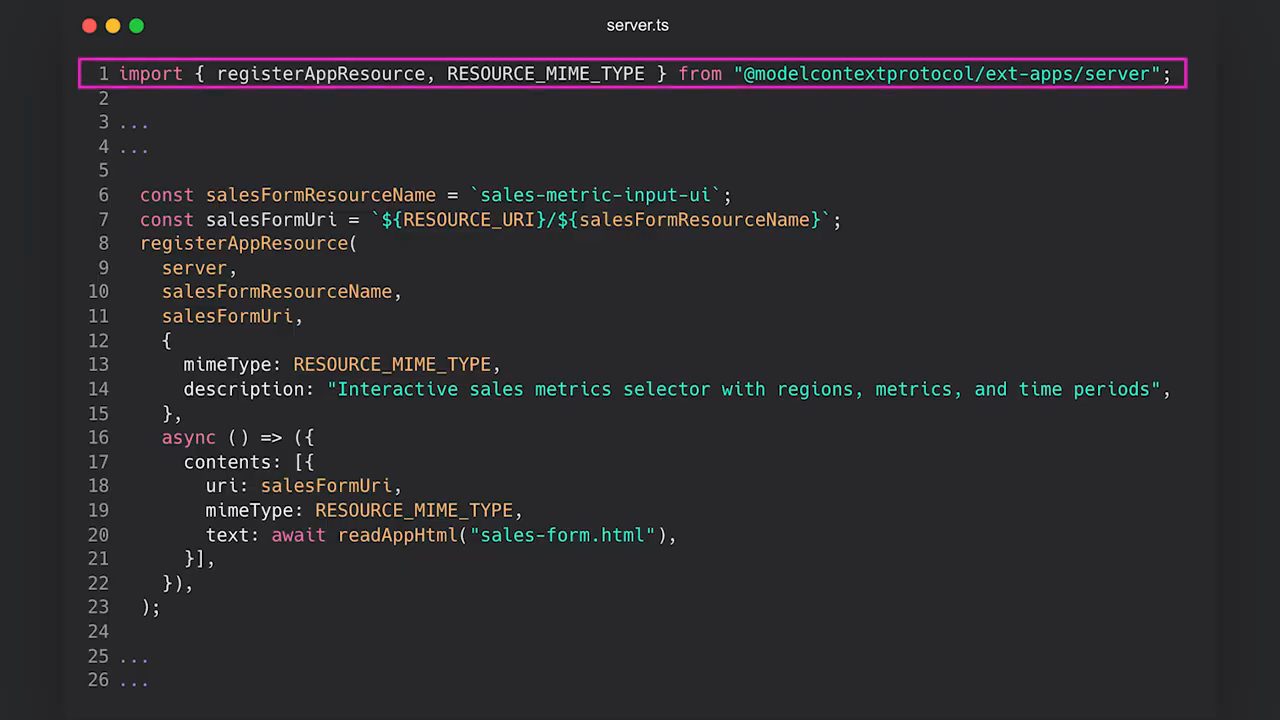
Task: Click salesFormUri in its const declaration
Action: click(271, 220)
